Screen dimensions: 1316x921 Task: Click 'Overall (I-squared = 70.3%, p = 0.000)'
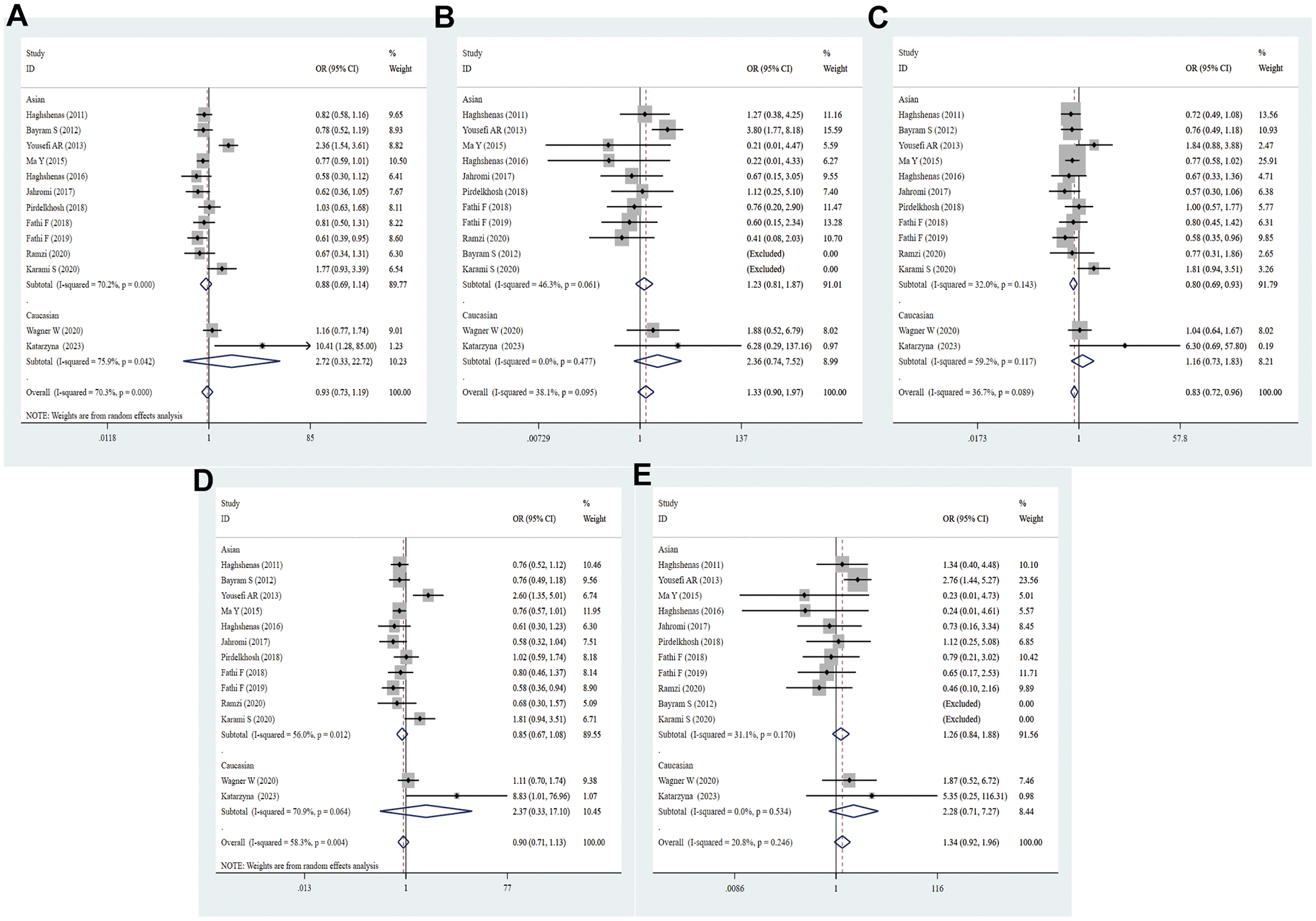coord(88,392)
